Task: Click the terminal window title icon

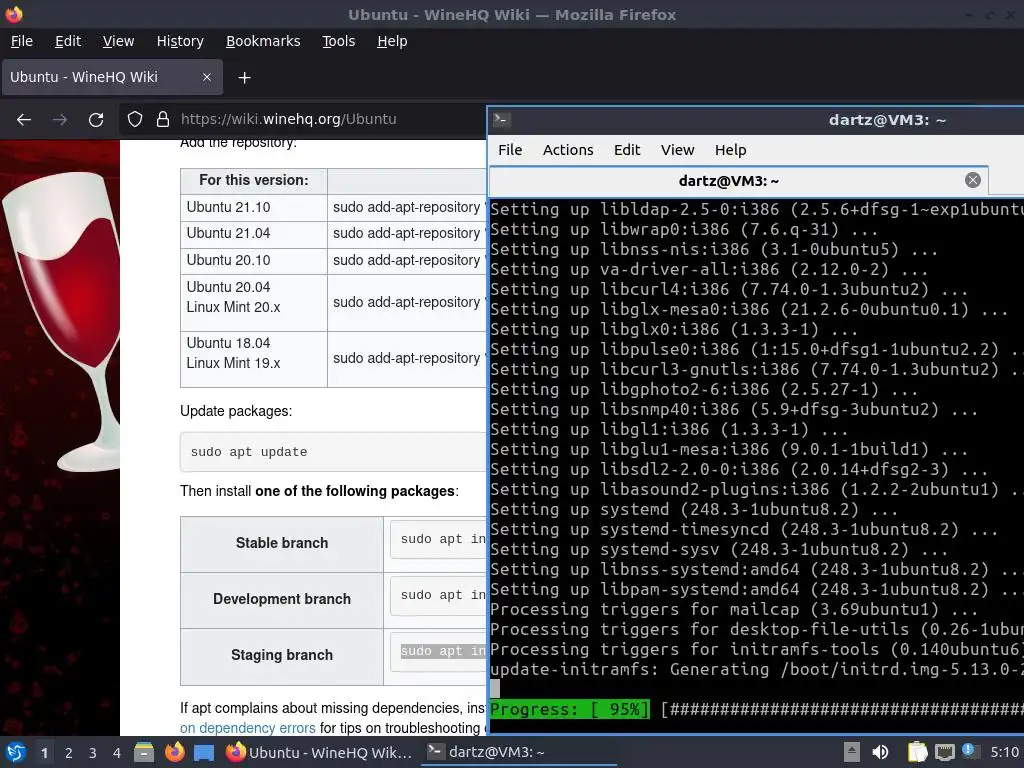Action: coord(502,120)
